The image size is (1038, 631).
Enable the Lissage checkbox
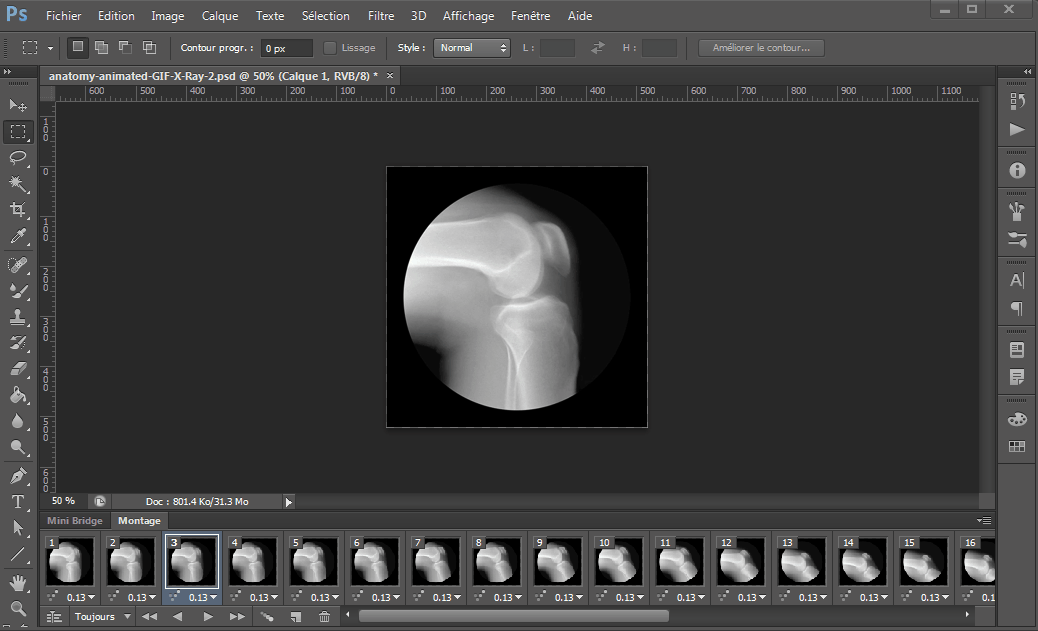[330, 48]
